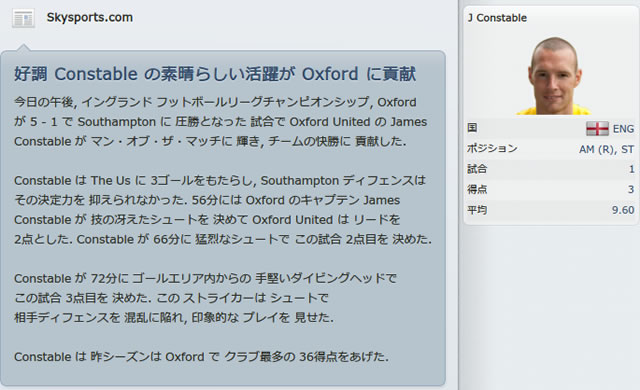The height and width of the screenshot is (390, 640).
Task: Click the England flag icon
Action: [597, 129]
